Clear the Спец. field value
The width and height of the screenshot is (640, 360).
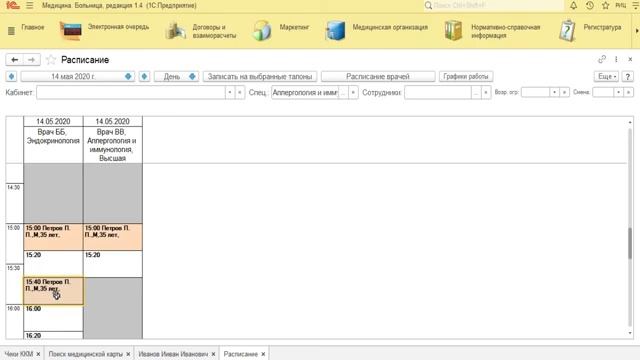coord(353,93)
